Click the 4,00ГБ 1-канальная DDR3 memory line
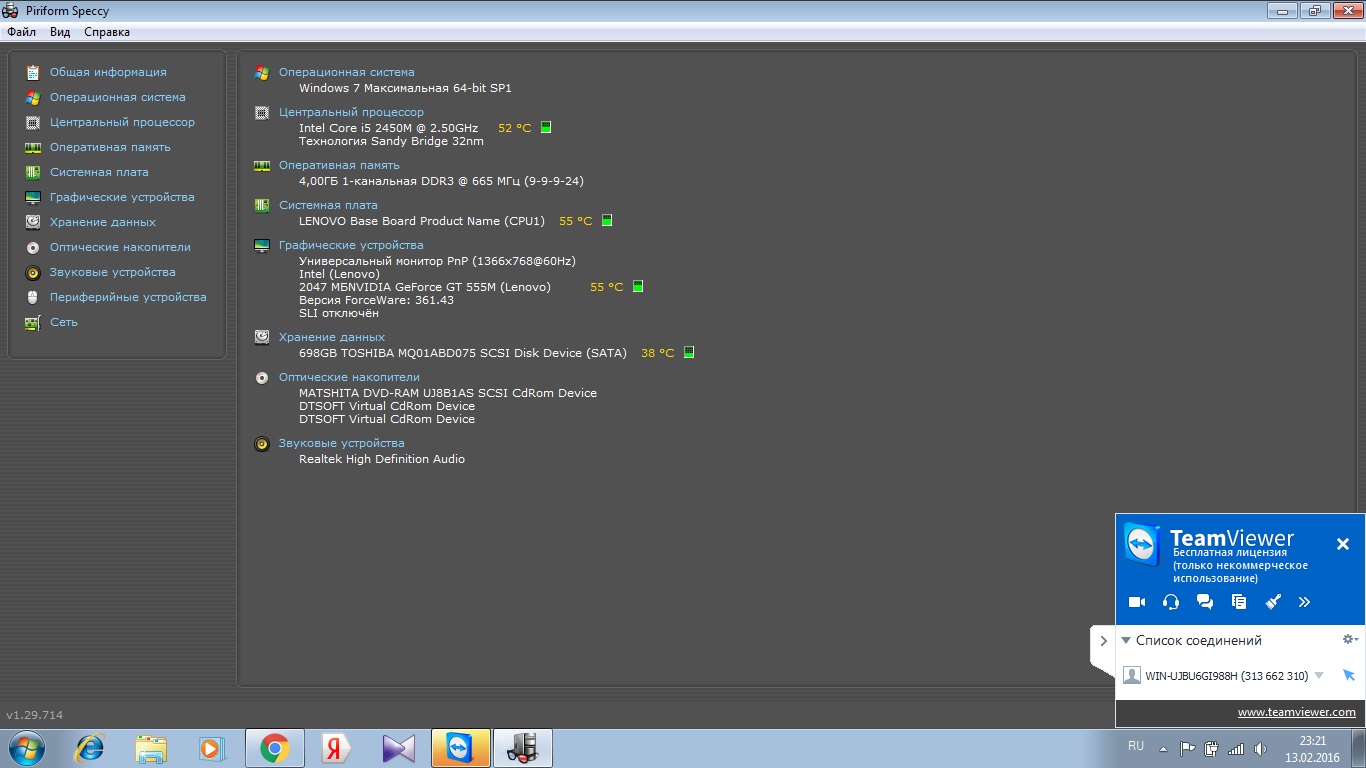Viewport: 1366px width, 768px height. coord(441,181)
